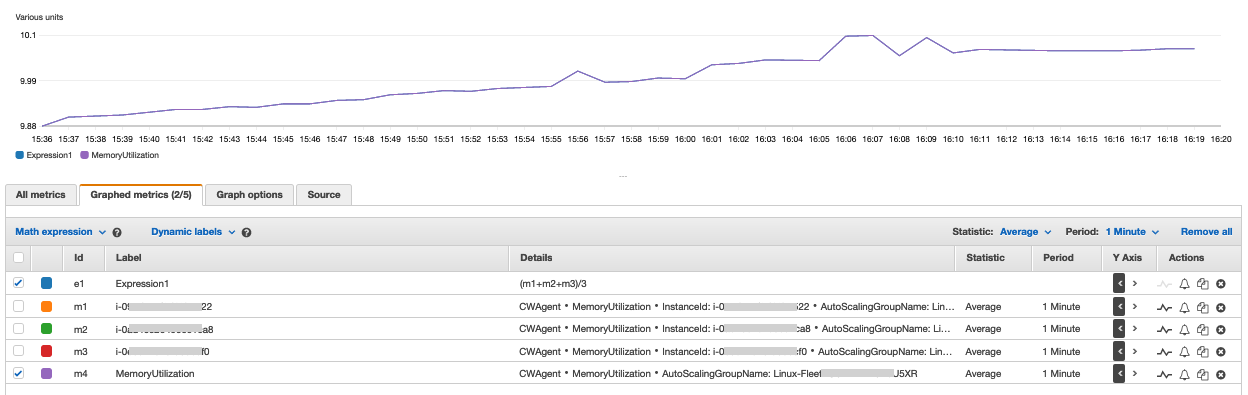Remove the m2 metric row
The height and width of the screenshot is (395, 1248).
1220,329
